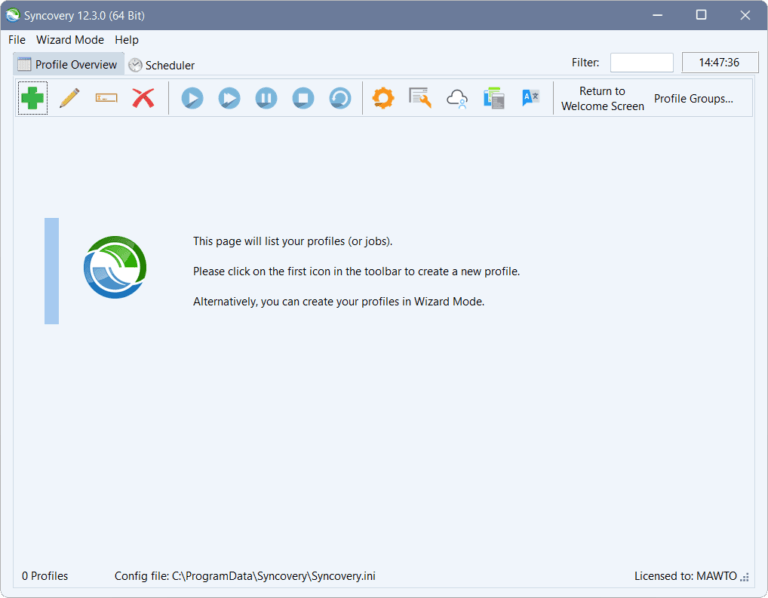Click the run in background play icon
The image size is (768, 598).
[229, 98]
